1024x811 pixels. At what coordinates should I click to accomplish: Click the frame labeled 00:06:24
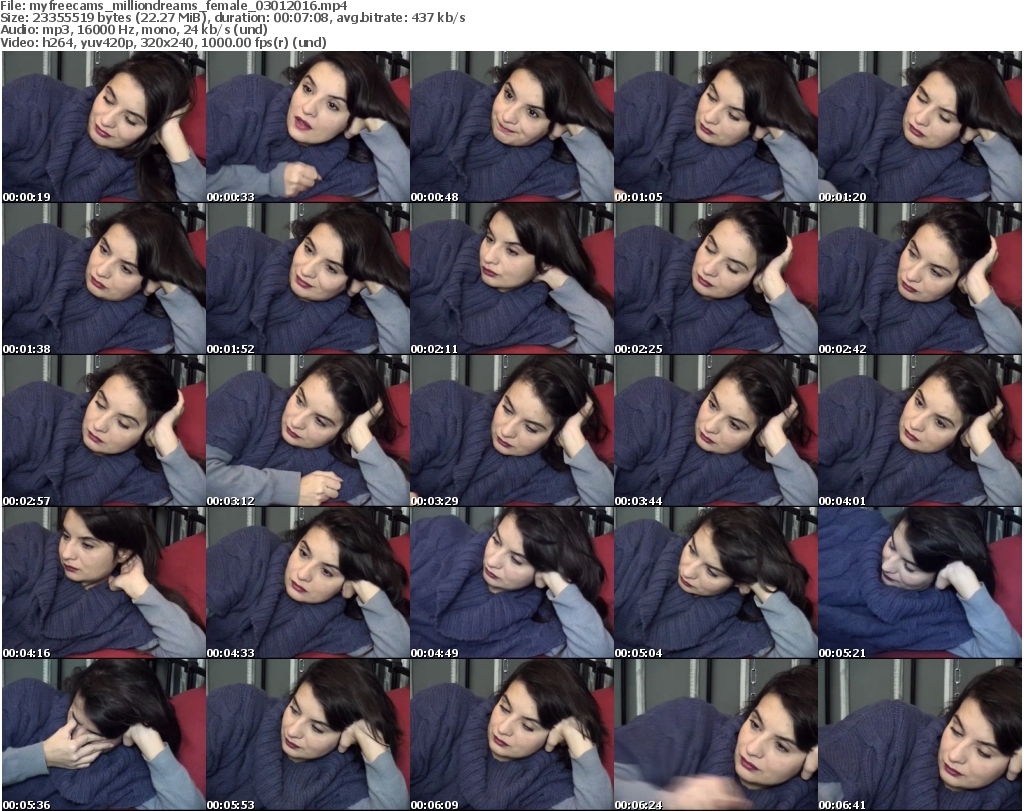click(716, 735)
